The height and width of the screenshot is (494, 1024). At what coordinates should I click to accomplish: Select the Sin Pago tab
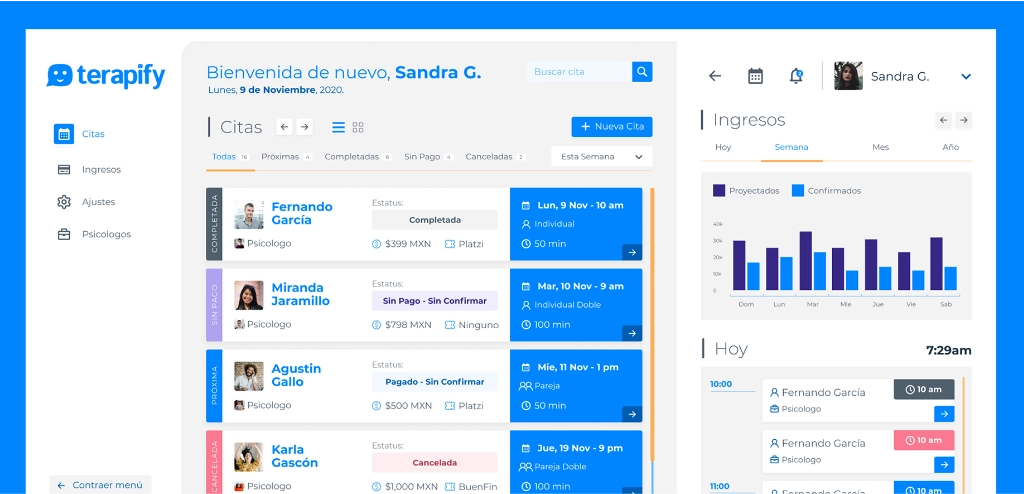(428, 157)
